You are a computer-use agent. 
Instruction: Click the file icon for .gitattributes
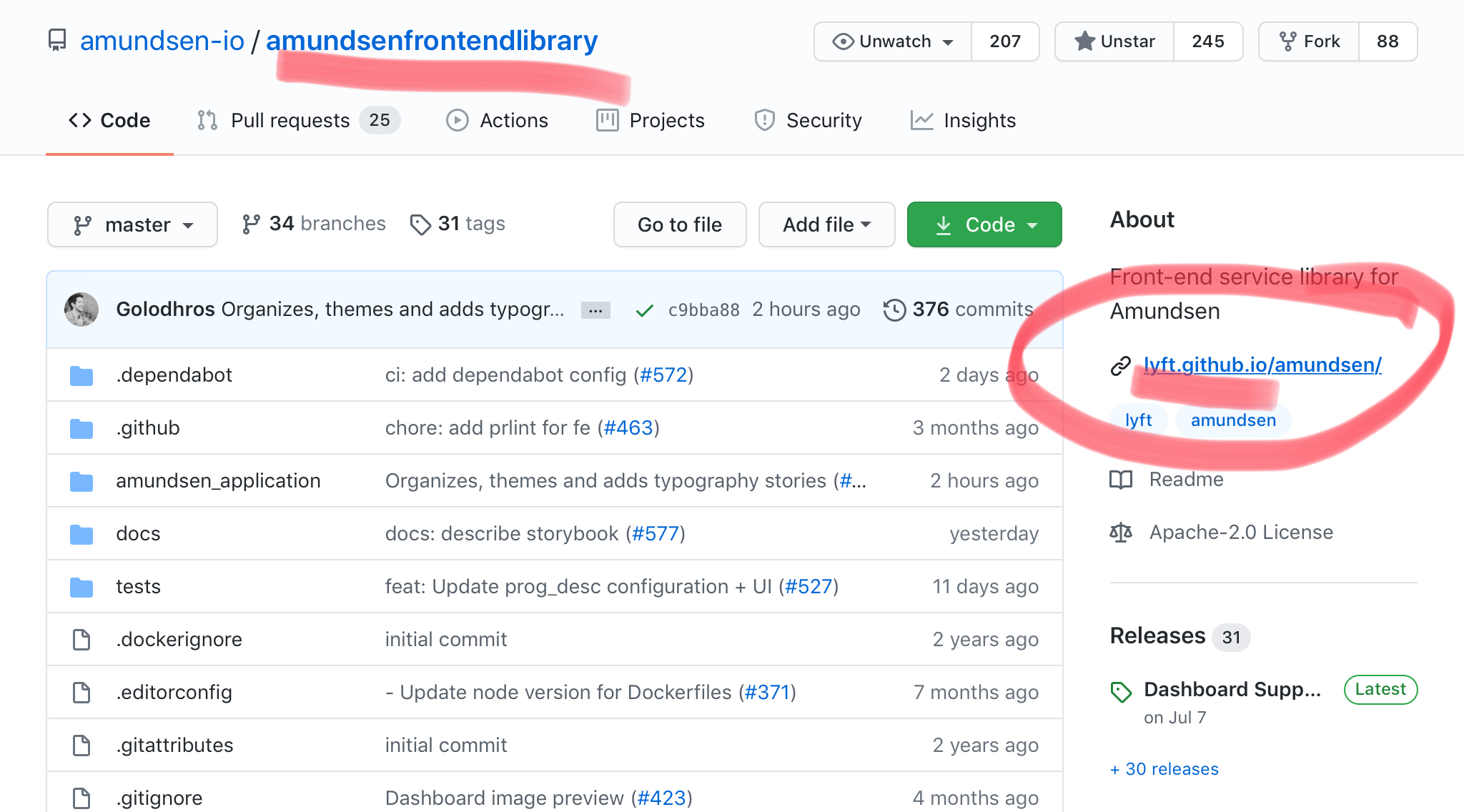(81, 746)
